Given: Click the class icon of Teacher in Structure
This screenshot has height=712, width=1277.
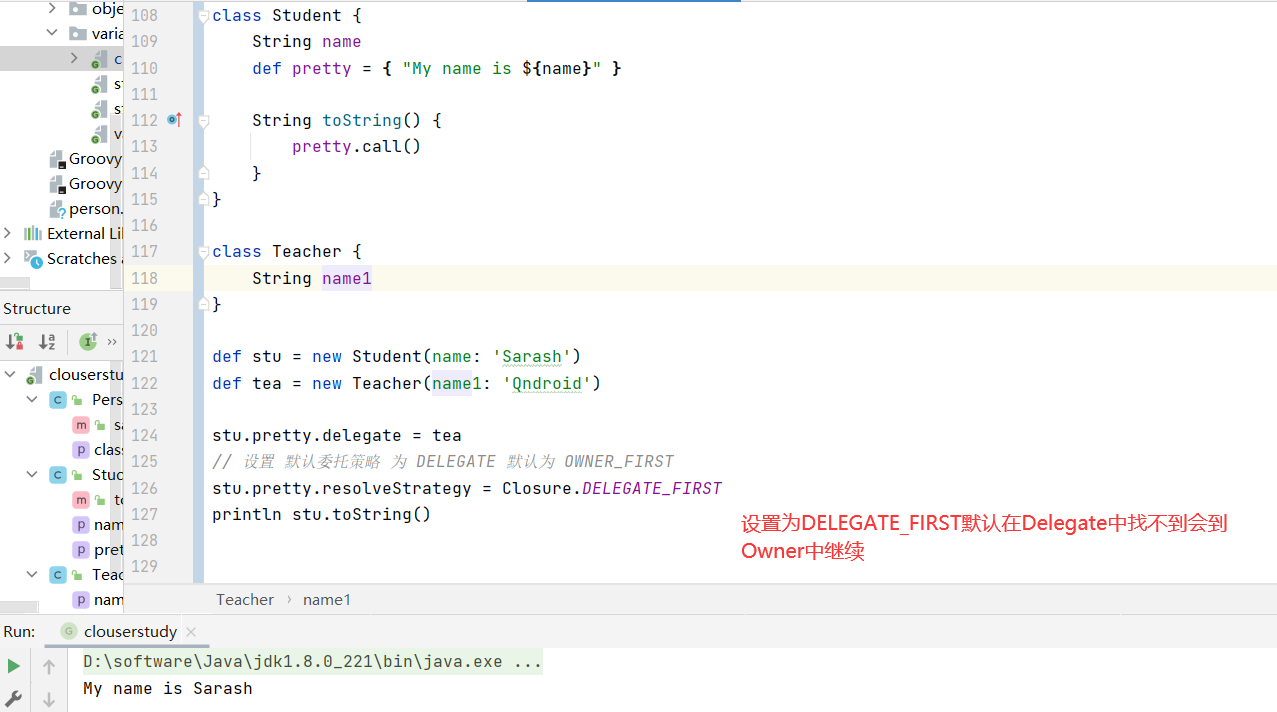Looking at the screenshot, I should click(x=57, y=575).
